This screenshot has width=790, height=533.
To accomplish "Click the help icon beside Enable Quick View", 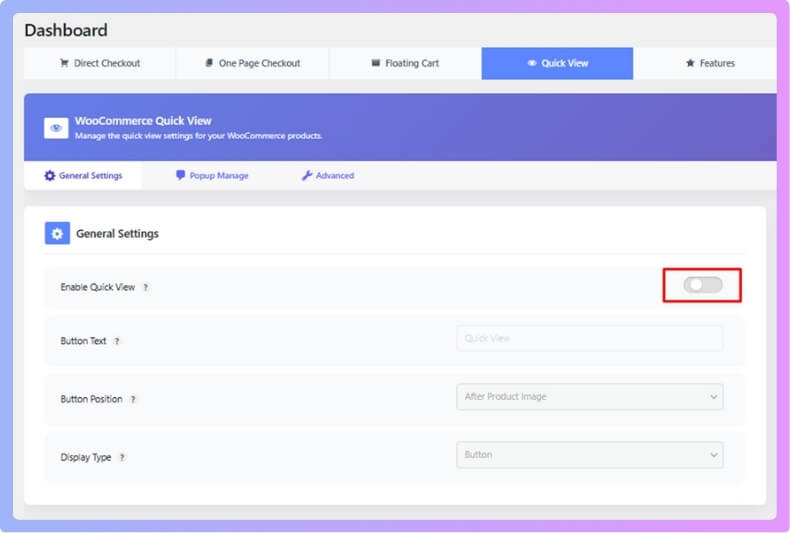I will (146, 288).
